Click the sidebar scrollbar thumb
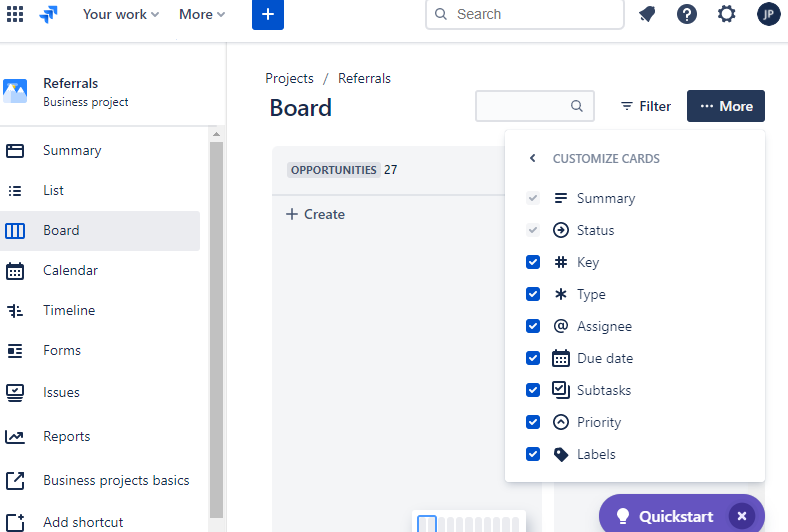 click(x=217, y=329)
